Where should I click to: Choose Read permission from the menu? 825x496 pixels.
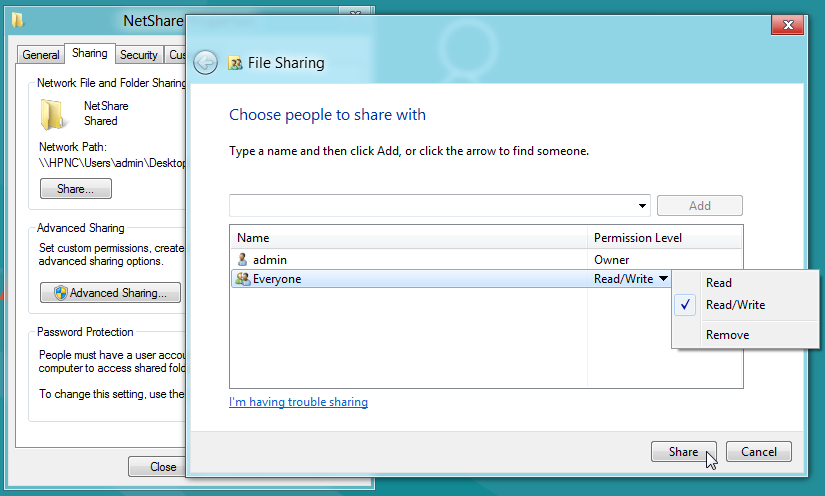pos(718,283)
